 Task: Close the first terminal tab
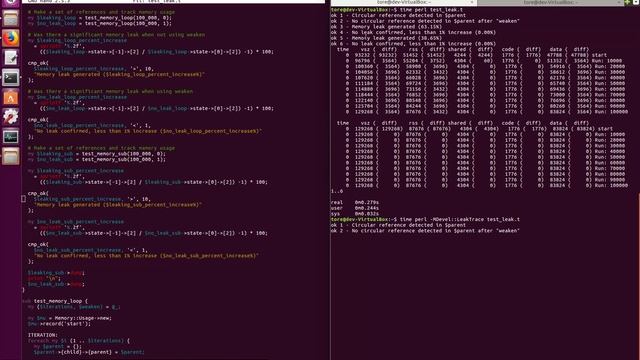(472, 2)
